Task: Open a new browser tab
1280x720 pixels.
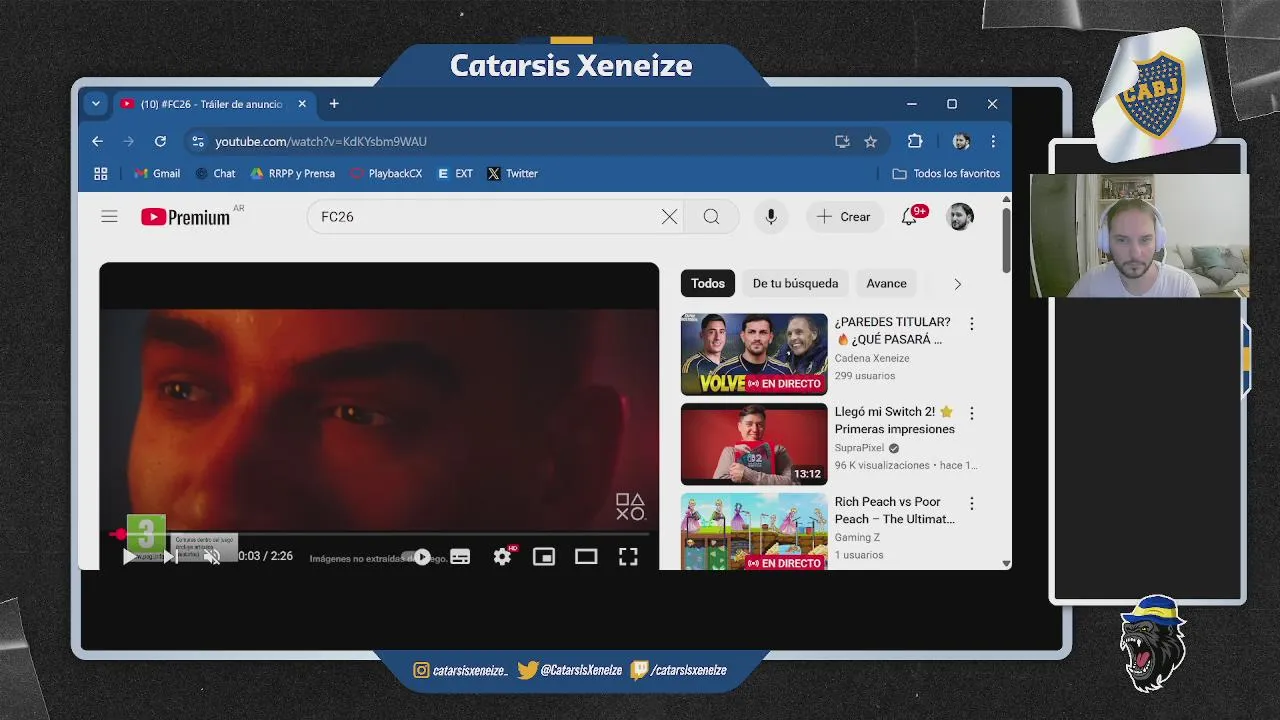Action: point(334,104)
